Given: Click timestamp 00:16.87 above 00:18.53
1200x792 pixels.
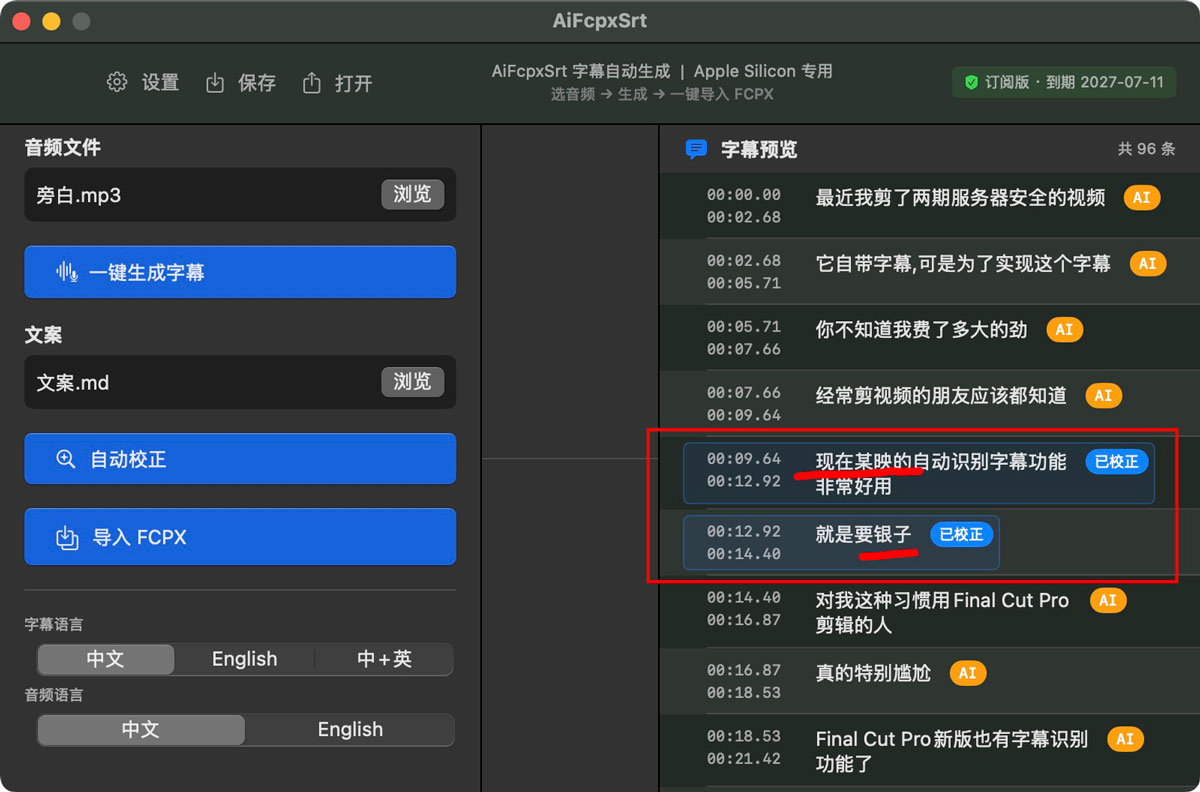Looking at the screenshot, I should [x=743, y=670].
